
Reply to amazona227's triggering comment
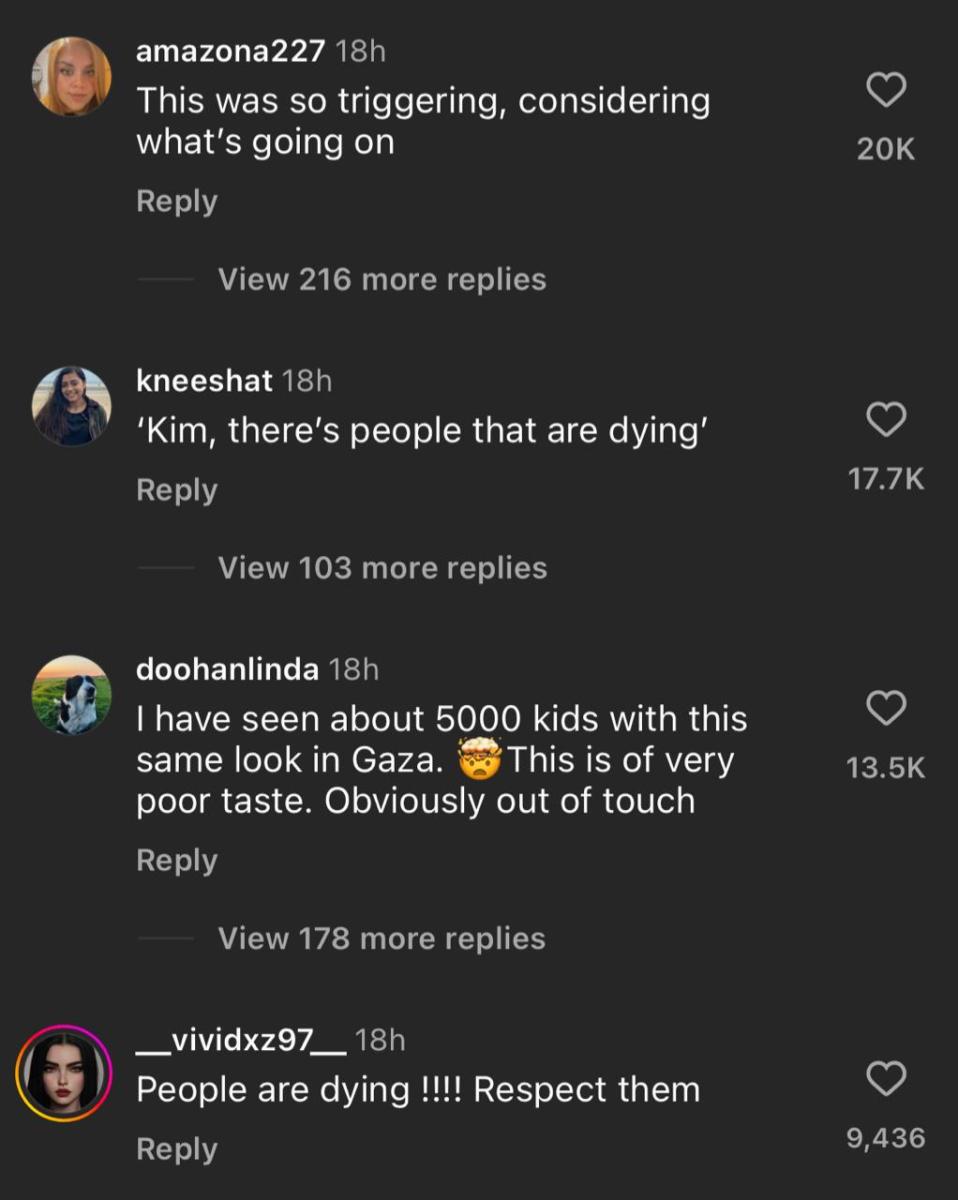click(176, 201)
